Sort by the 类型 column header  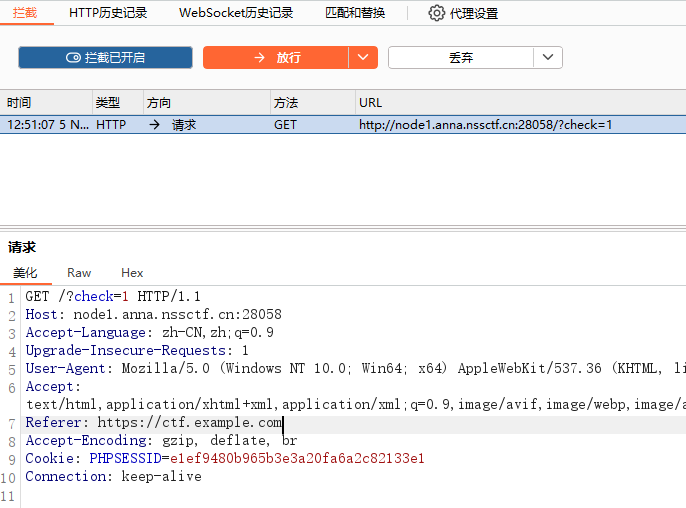pos(118,103)
